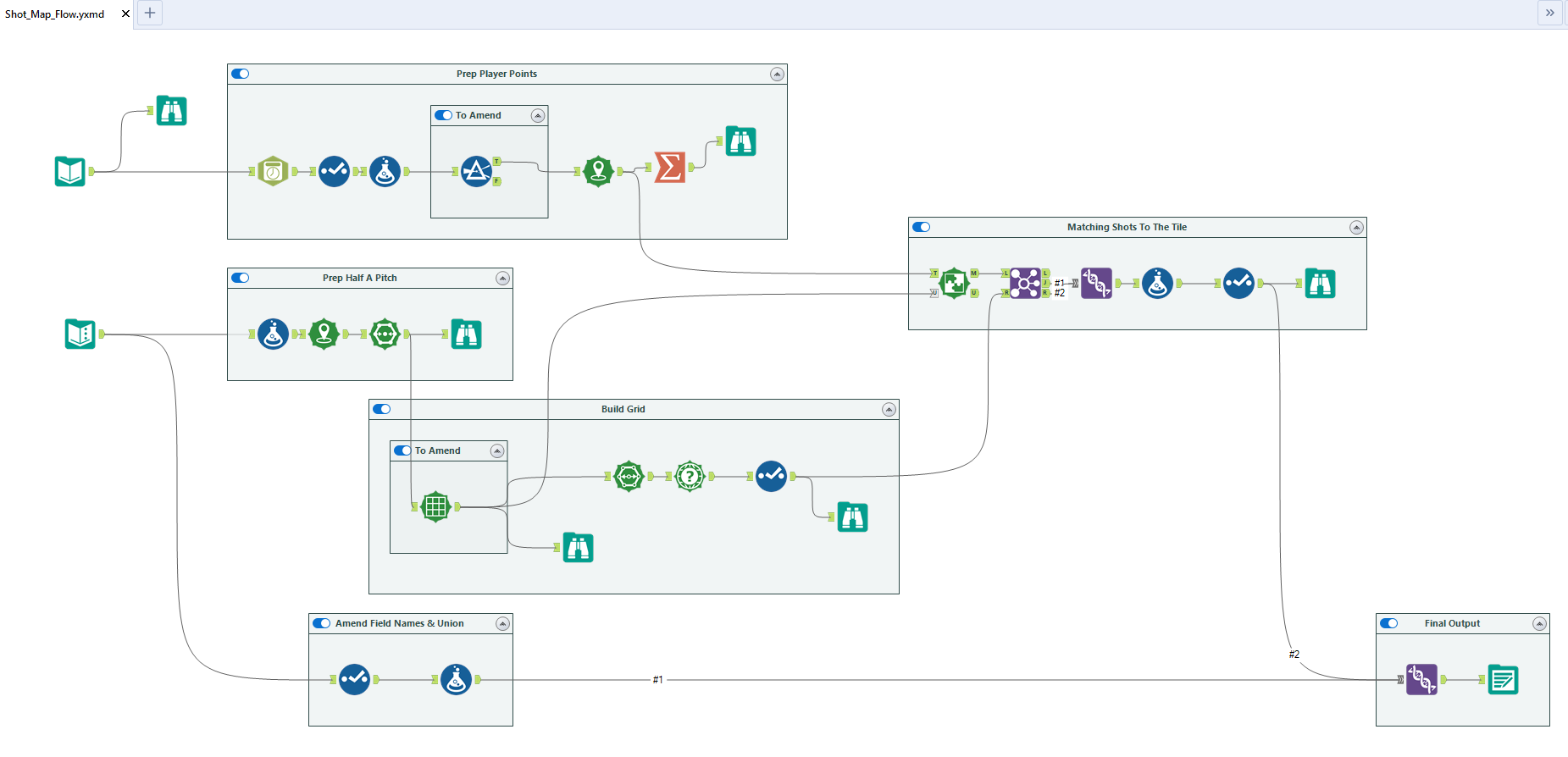The width and height of the screenshot is (1568, 757).
Task: Collapse the Amend Field Names & Union container
Action: (502, 623)
